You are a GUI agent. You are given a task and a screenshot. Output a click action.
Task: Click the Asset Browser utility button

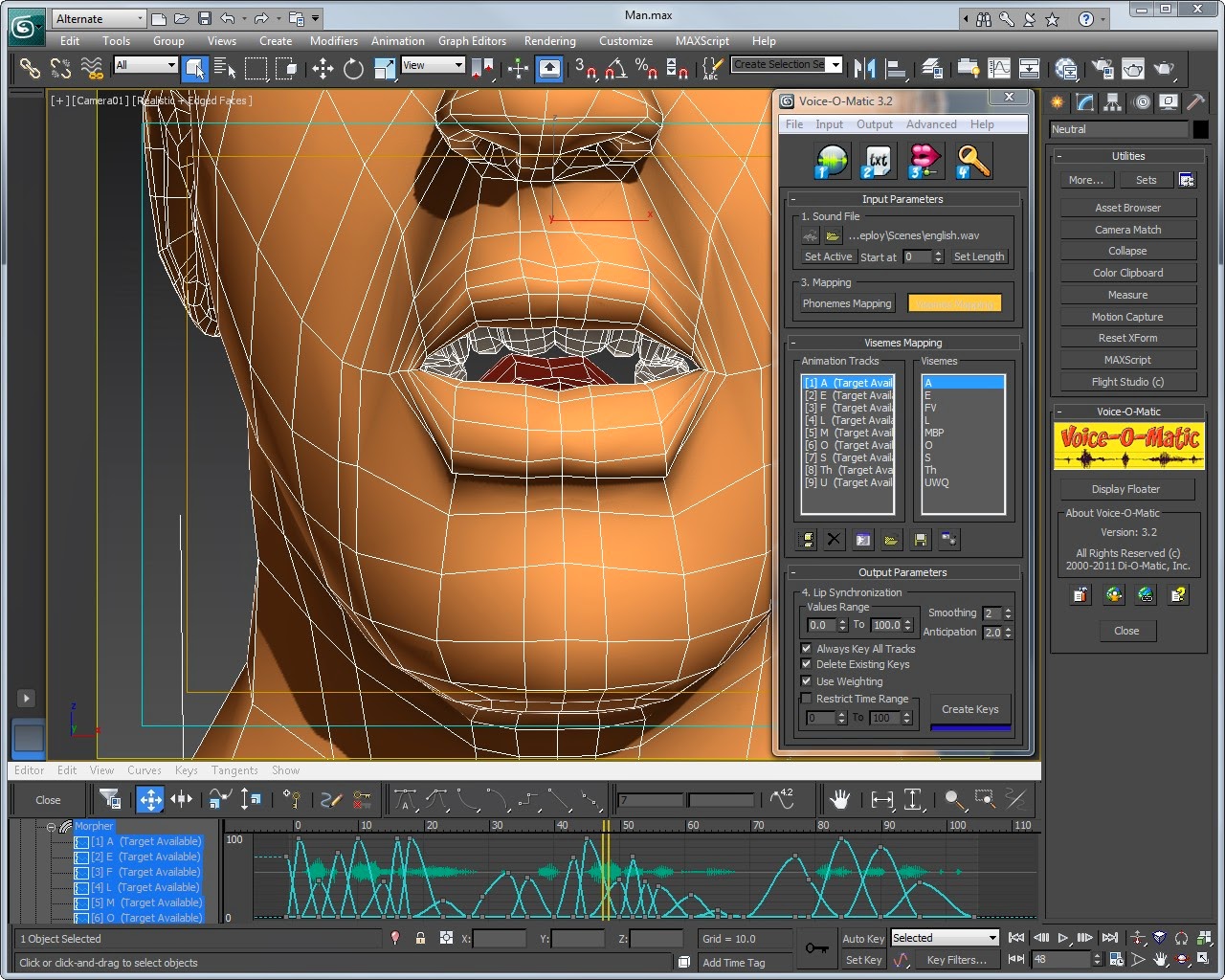[x=1127, y=207]
